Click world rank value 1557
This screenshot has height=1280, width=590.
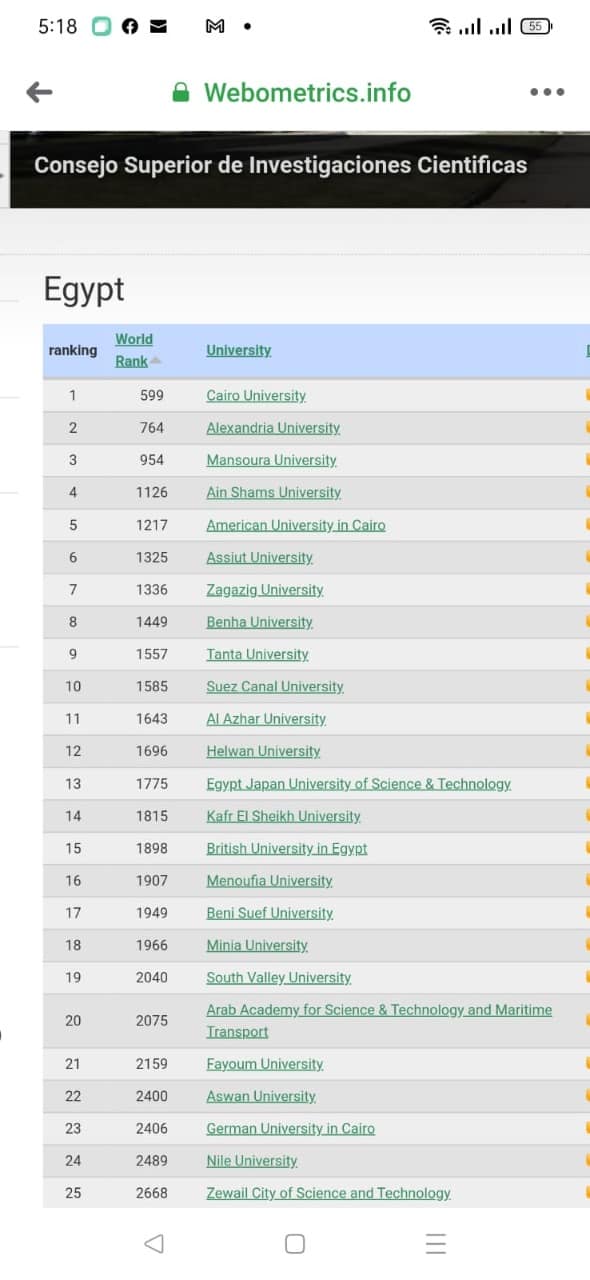coord(152,654)
